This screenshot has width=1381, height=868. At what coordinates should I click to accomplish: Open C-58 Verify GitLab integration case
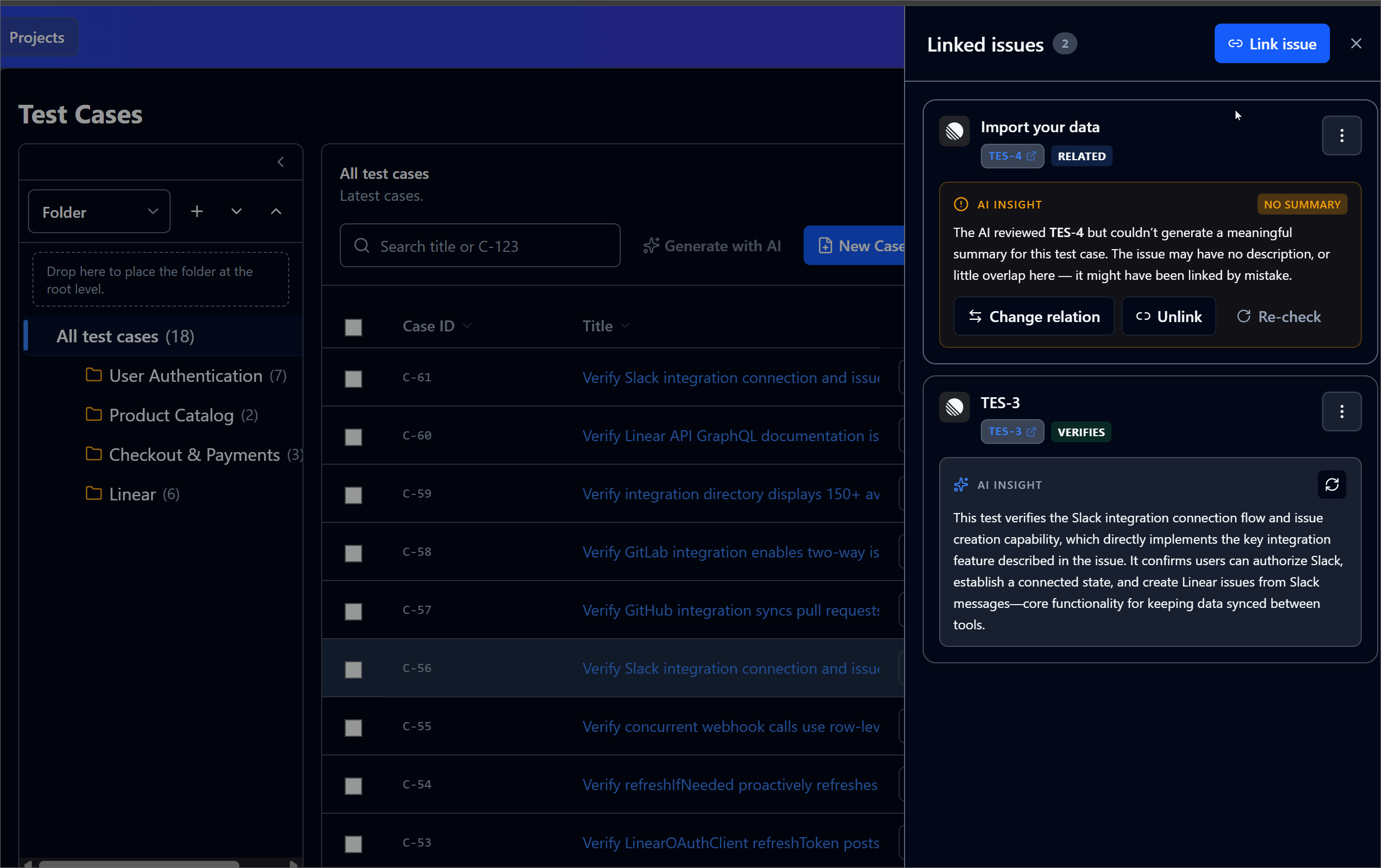[731, 552]
